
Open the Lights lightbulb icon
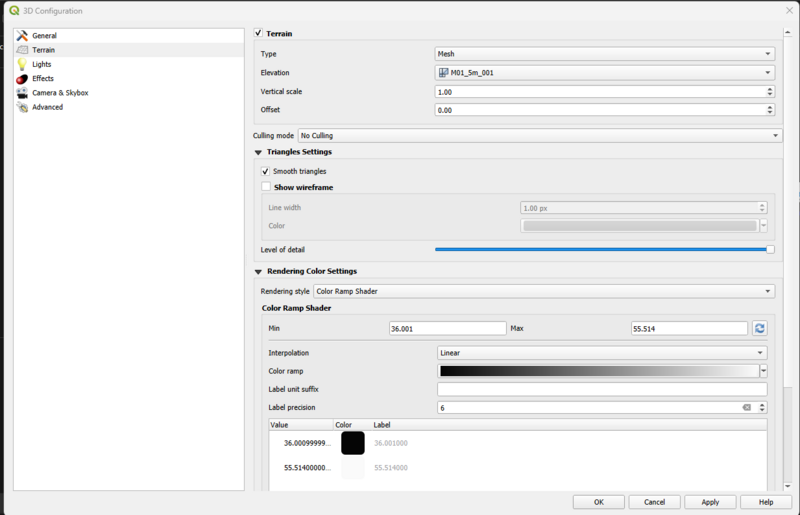click(22, 64)
